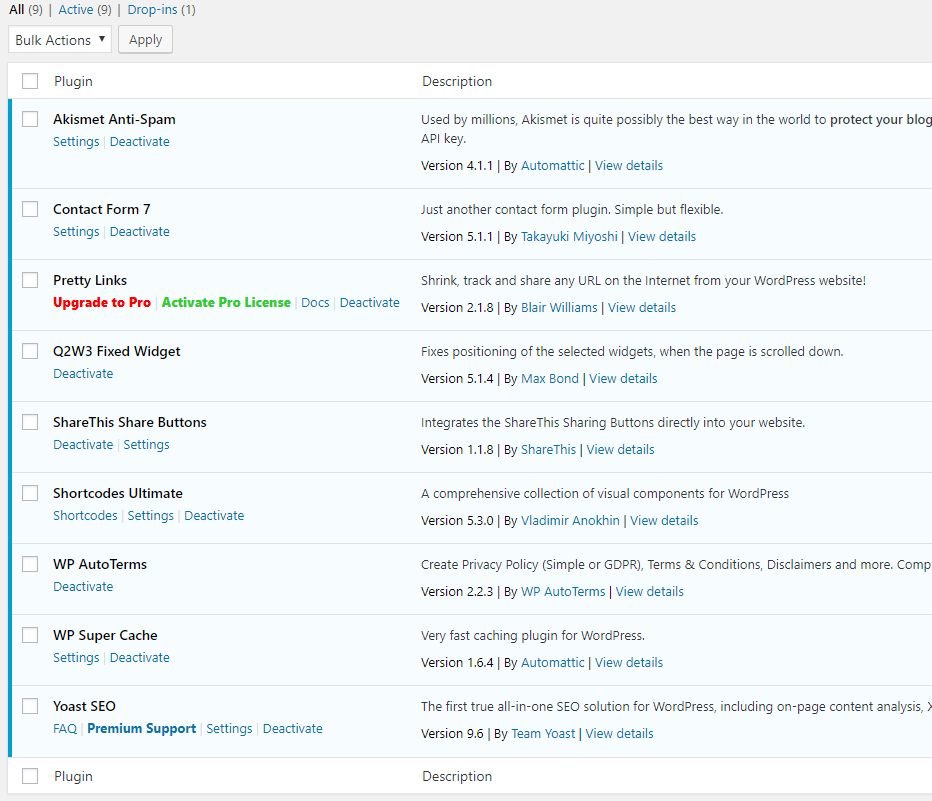Open ShareThis Share Buttons Settings
The image size is (932, 801).
(146, 444)
